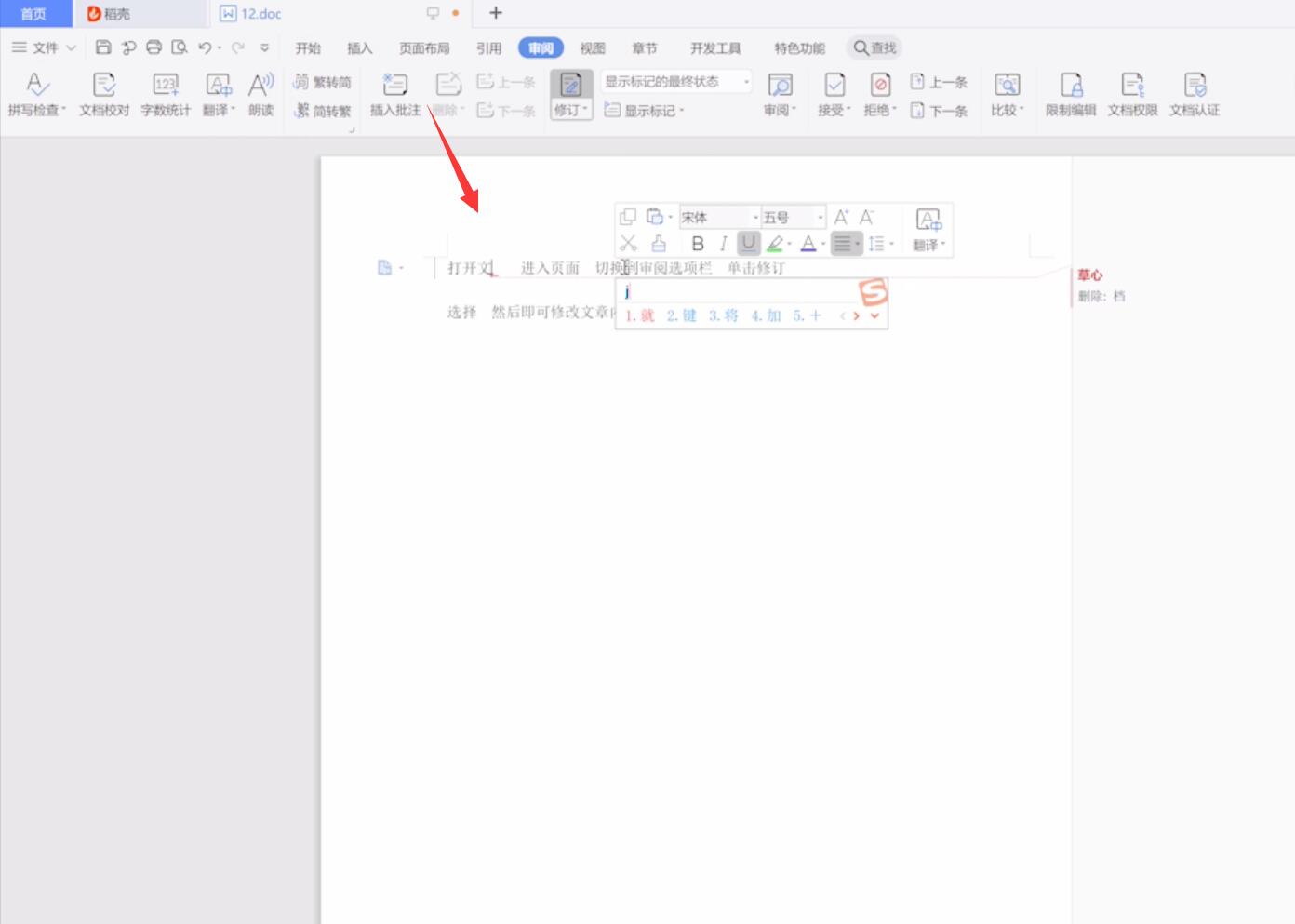Click the Undo arrow icon
1295x924 pixels.
tap(205, 47)
